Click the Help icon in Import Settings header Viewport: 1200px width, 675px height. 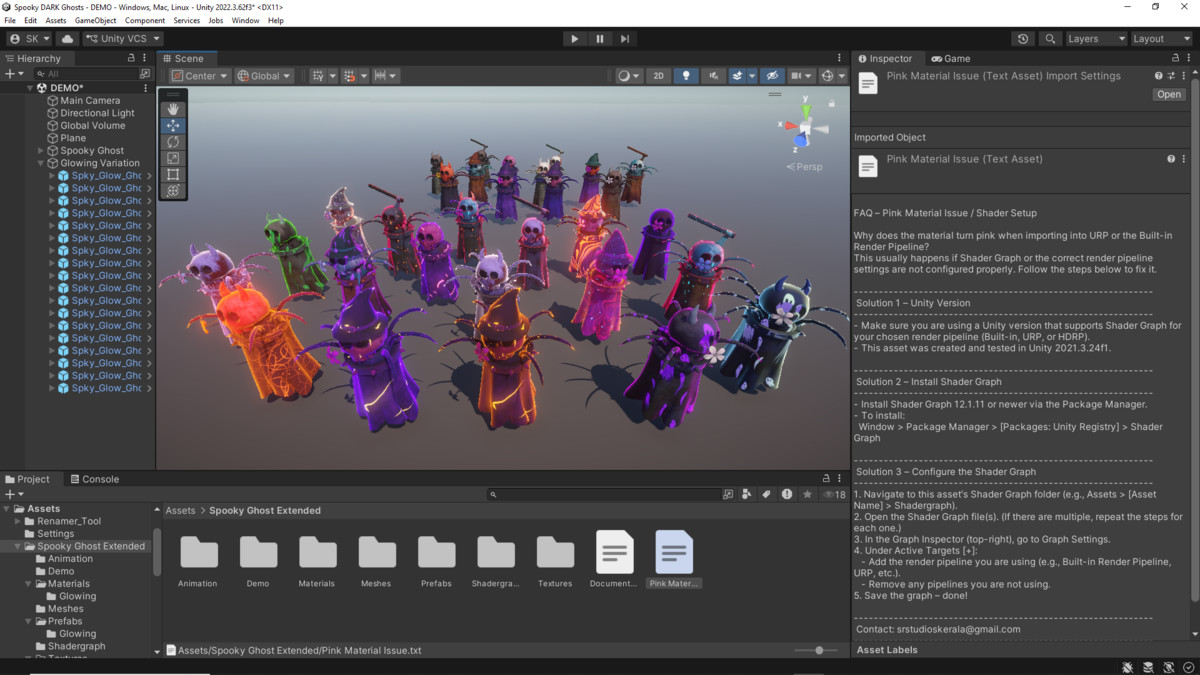1159,76
